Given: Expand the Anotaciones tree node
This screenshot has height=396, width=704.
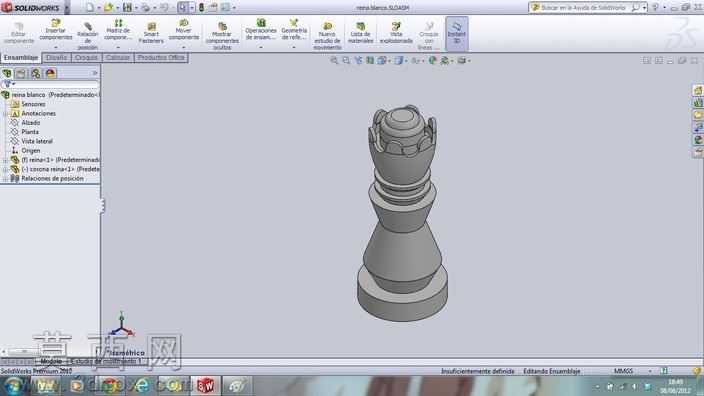Looking at the screenshot, I should [x=6, y=114].
